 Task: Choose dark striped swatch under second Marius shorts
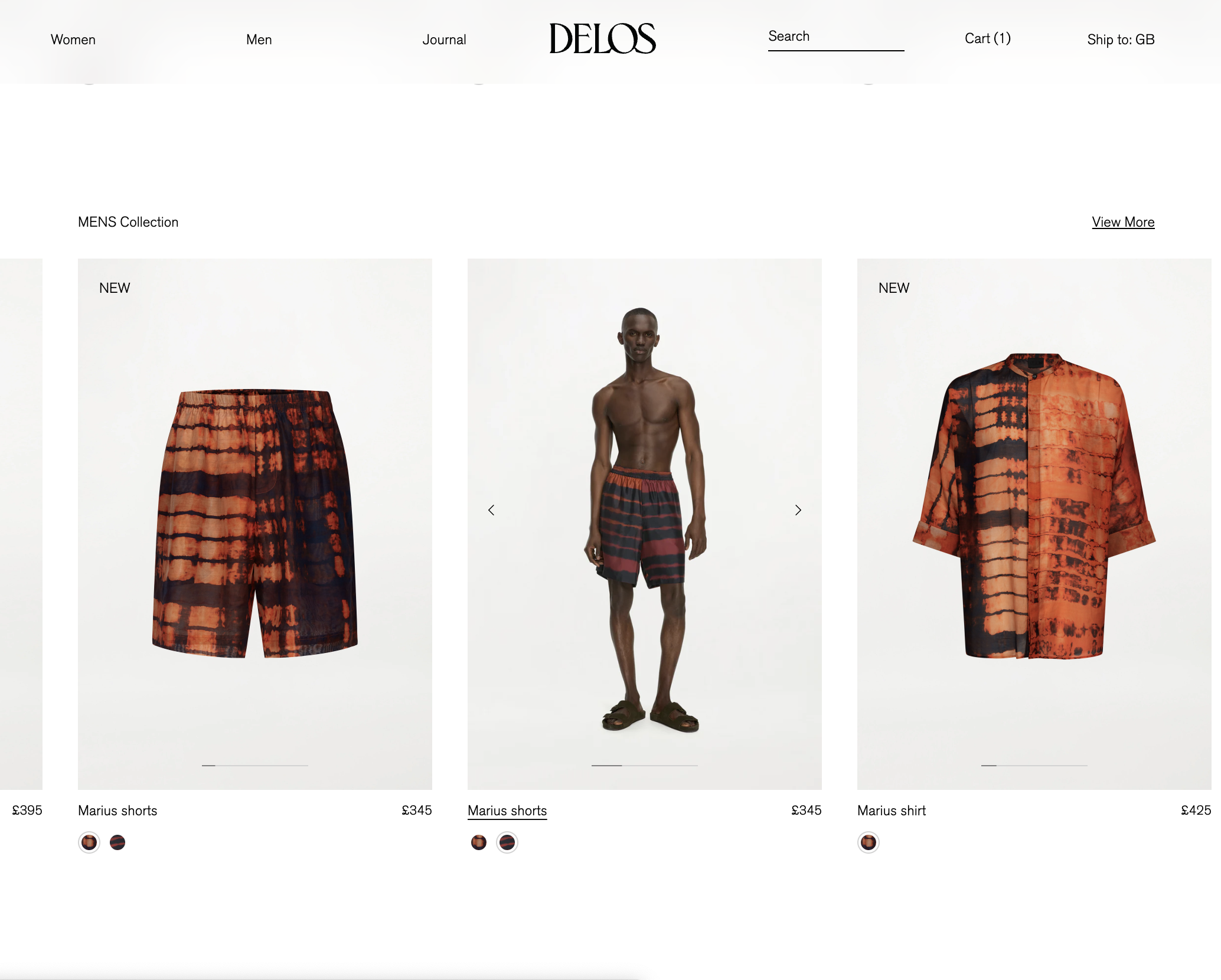507,842
